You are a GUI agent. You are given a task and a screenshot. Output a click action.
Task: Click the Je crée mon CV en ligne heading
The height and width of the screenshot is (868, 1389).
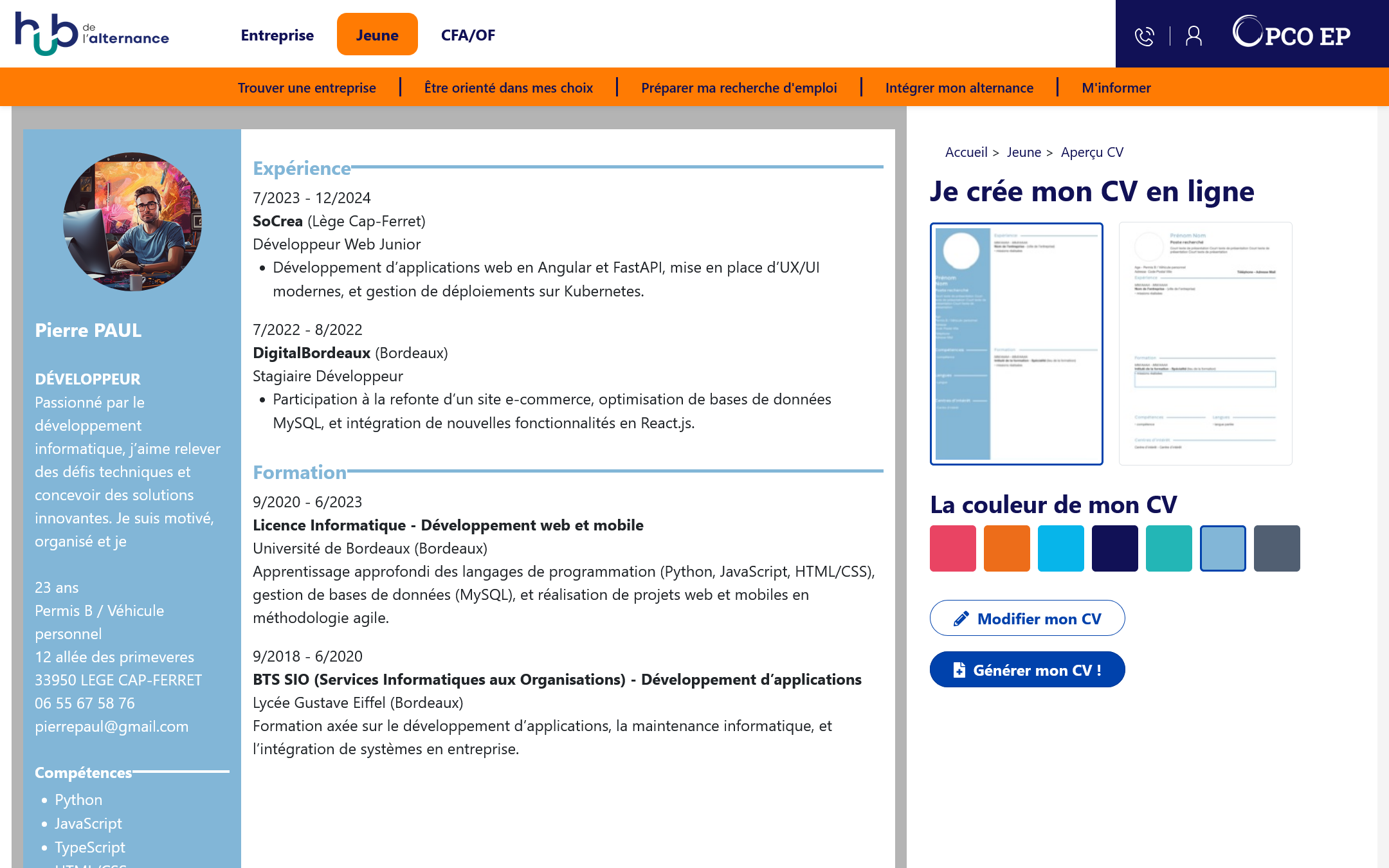(x=1092, y=192)
